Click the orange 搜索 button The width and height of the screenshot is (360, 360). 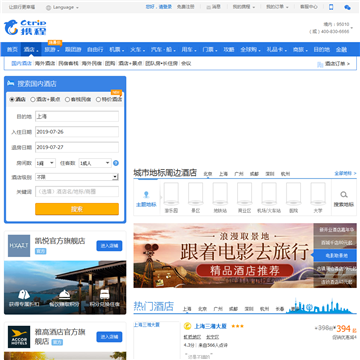click(77, 209)
